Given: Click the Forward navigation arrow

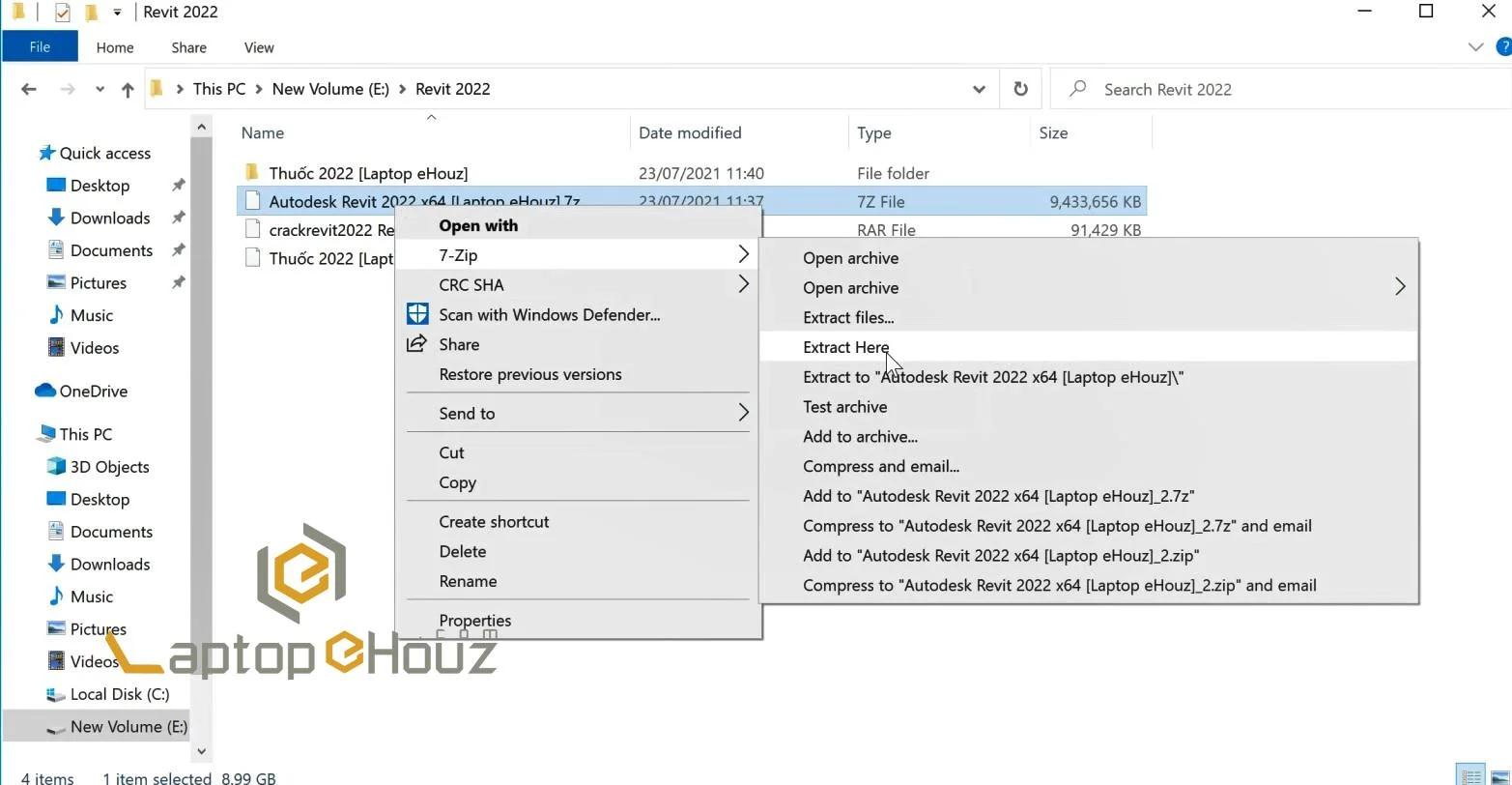Looking at the screenshot, I should 68,89.
